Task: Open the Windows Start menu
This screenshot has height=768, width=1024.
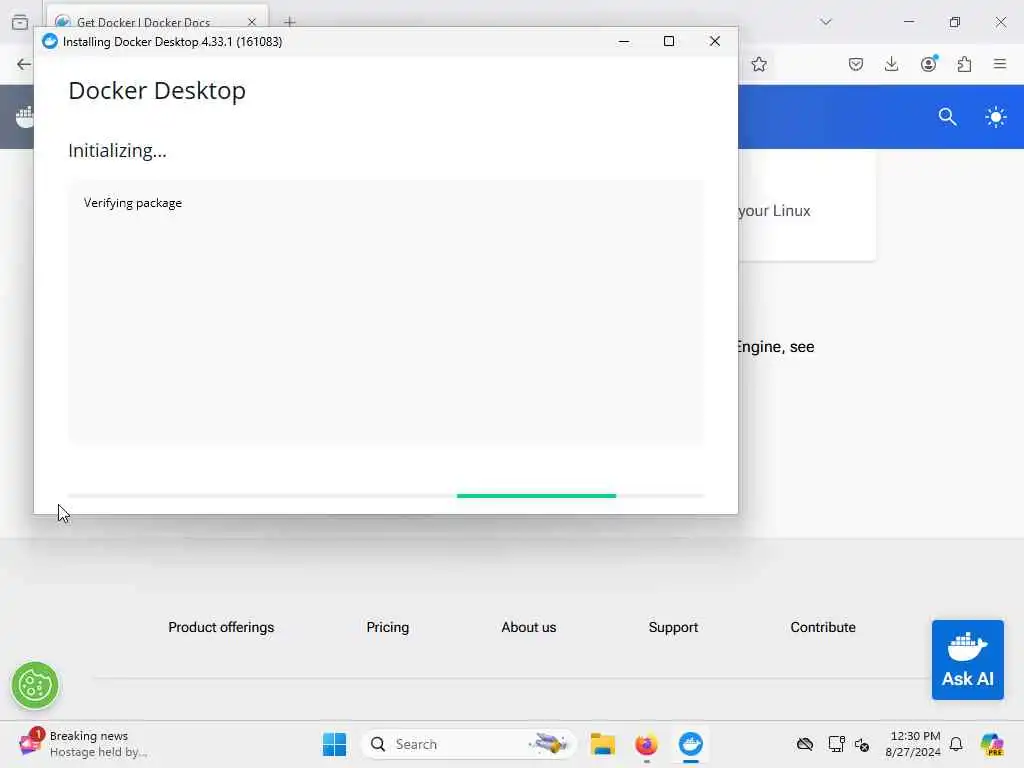Action: (334, 744)
